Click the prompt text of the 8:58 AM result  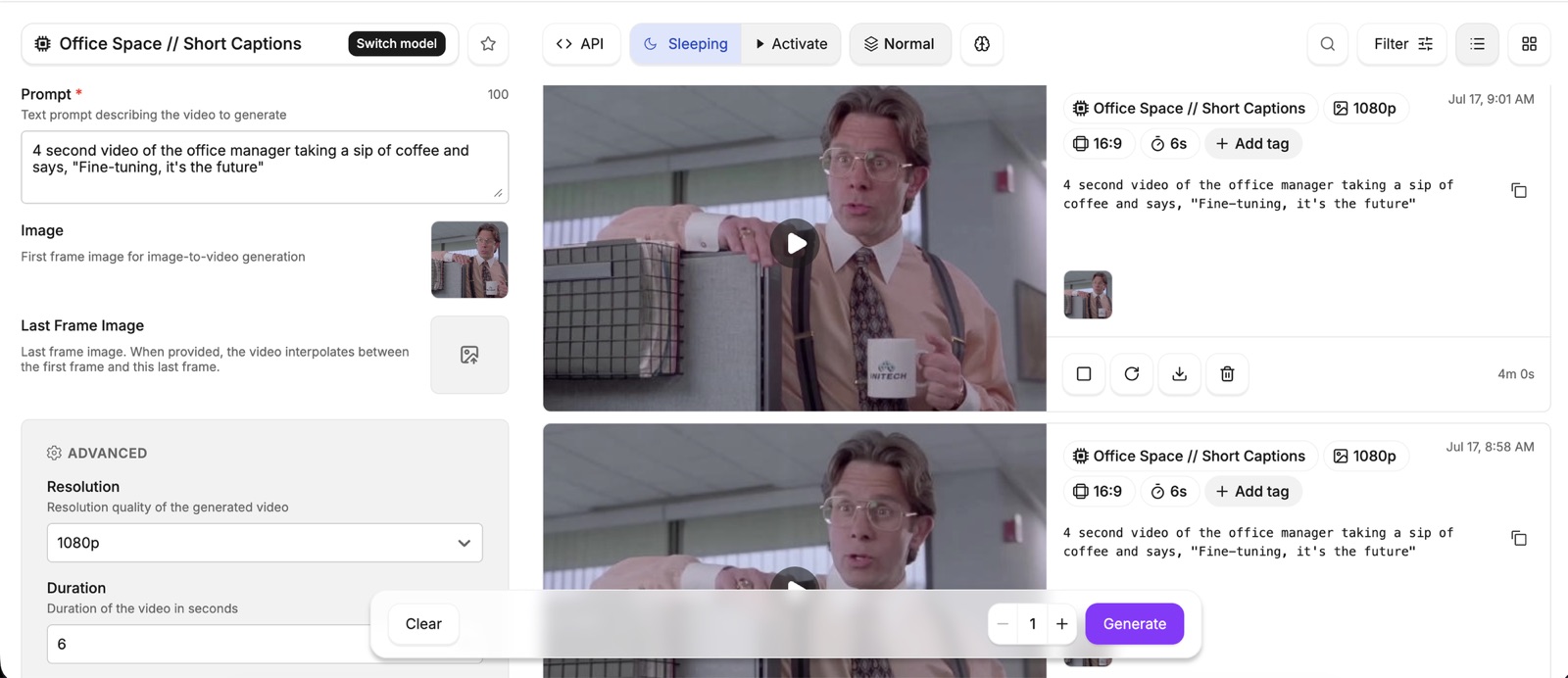pyautogui.click(x=1258, y=542)
